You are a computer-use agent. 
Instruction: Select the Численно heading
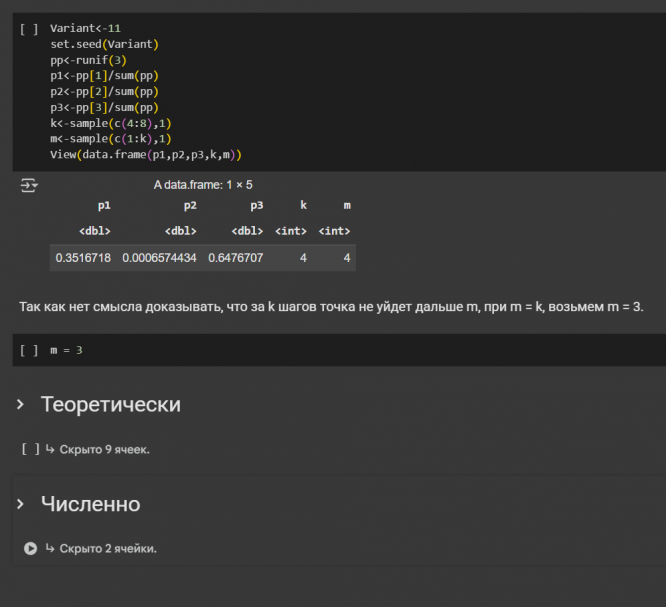coord(90,504)
